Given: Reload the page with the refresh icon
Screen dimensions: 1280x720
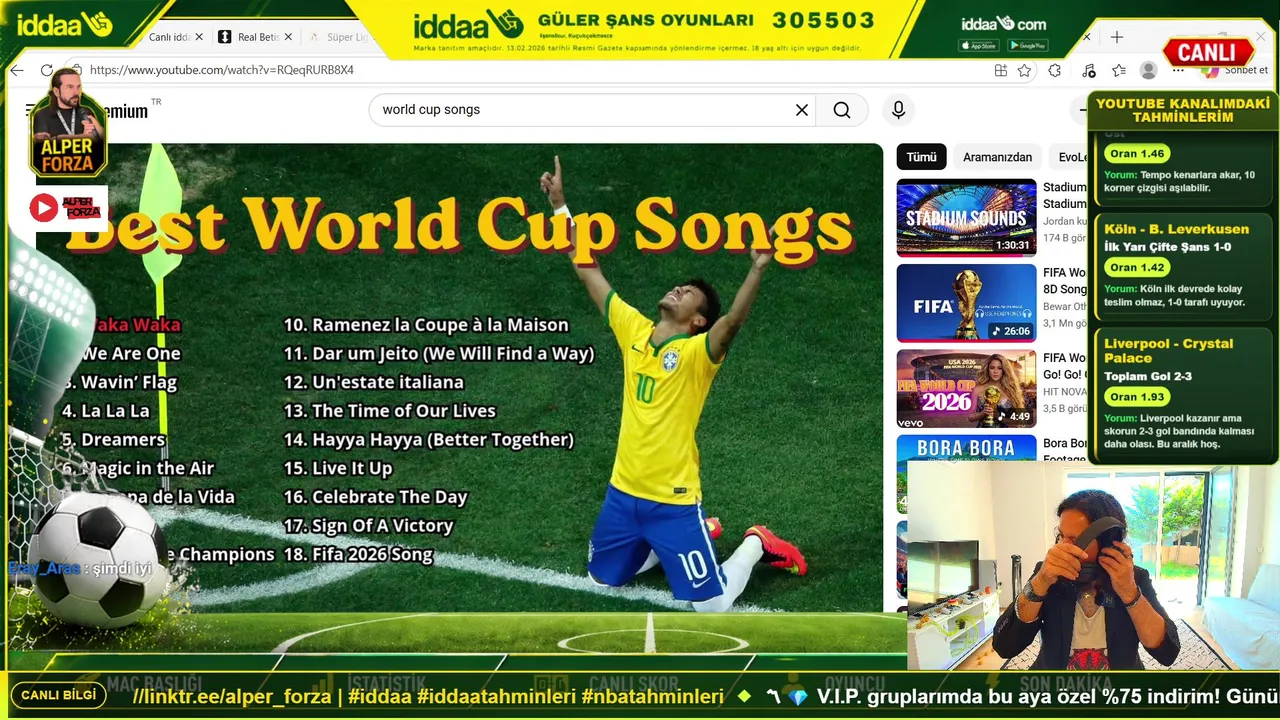Looking at the screenshot, I should point(46,70).
